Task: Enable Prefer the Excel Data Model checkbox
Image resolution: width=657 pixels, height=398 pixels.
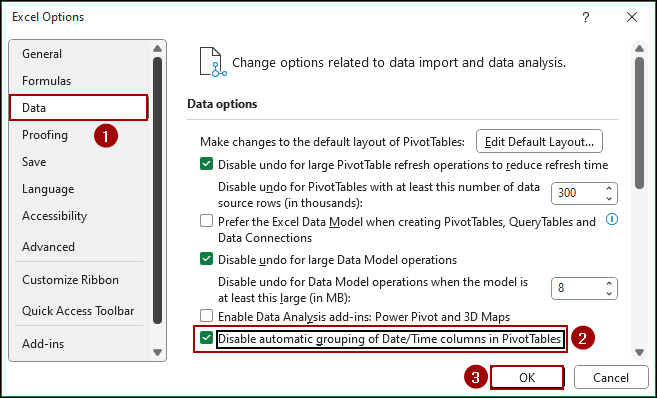Action: click(x=206, y=221)
